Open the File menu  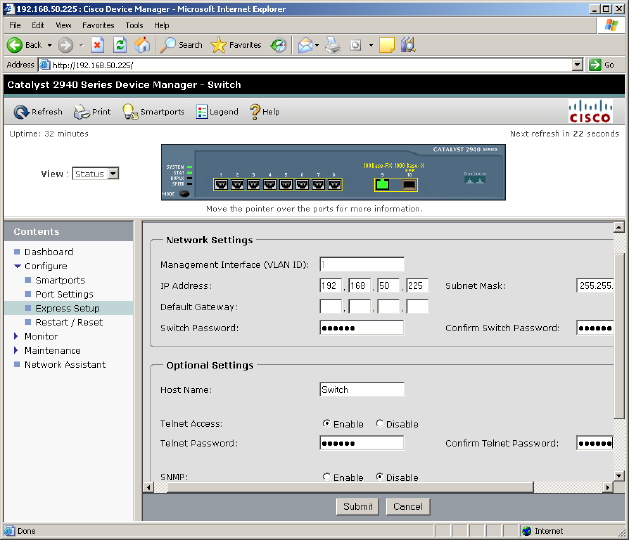15,25
